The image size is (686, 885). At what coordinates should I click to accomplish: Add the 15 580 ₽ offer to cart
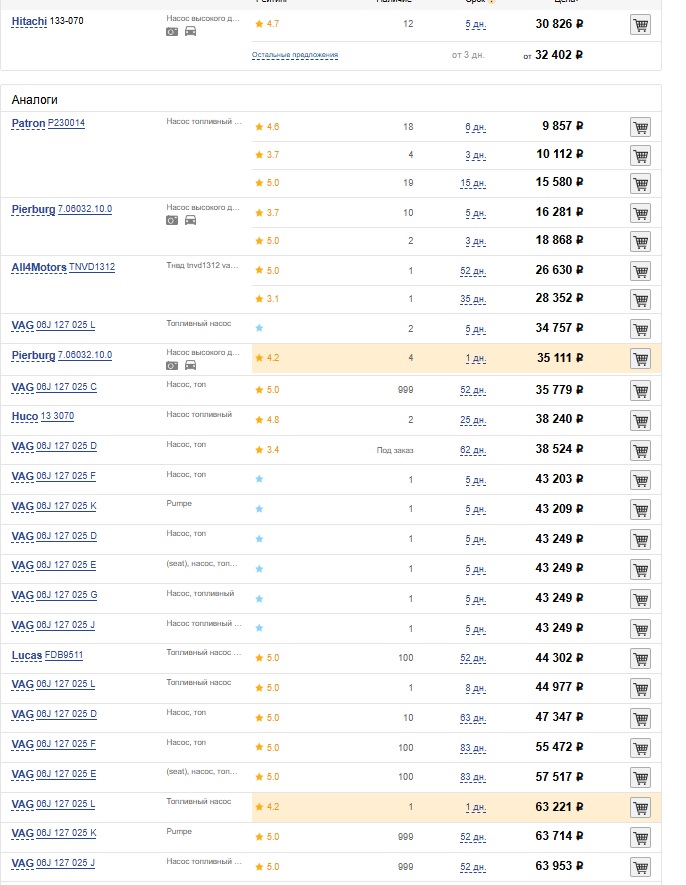(x=640, y=183)
